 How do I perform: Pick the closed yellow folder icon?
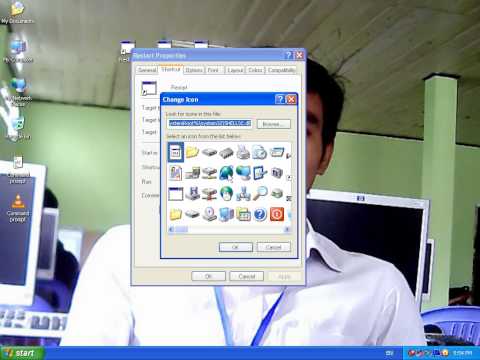(x=175, y=214)
